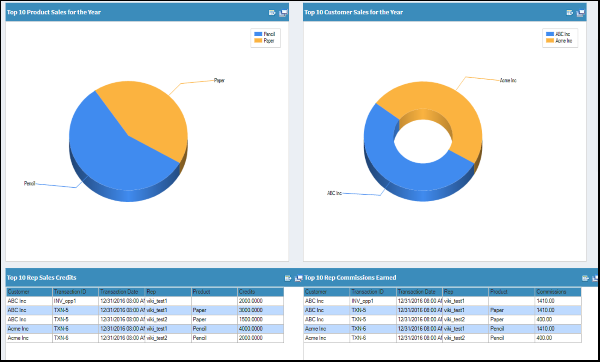Click 2000.0000 in Acme Inc viki_test2 credits row

[261, 338]
